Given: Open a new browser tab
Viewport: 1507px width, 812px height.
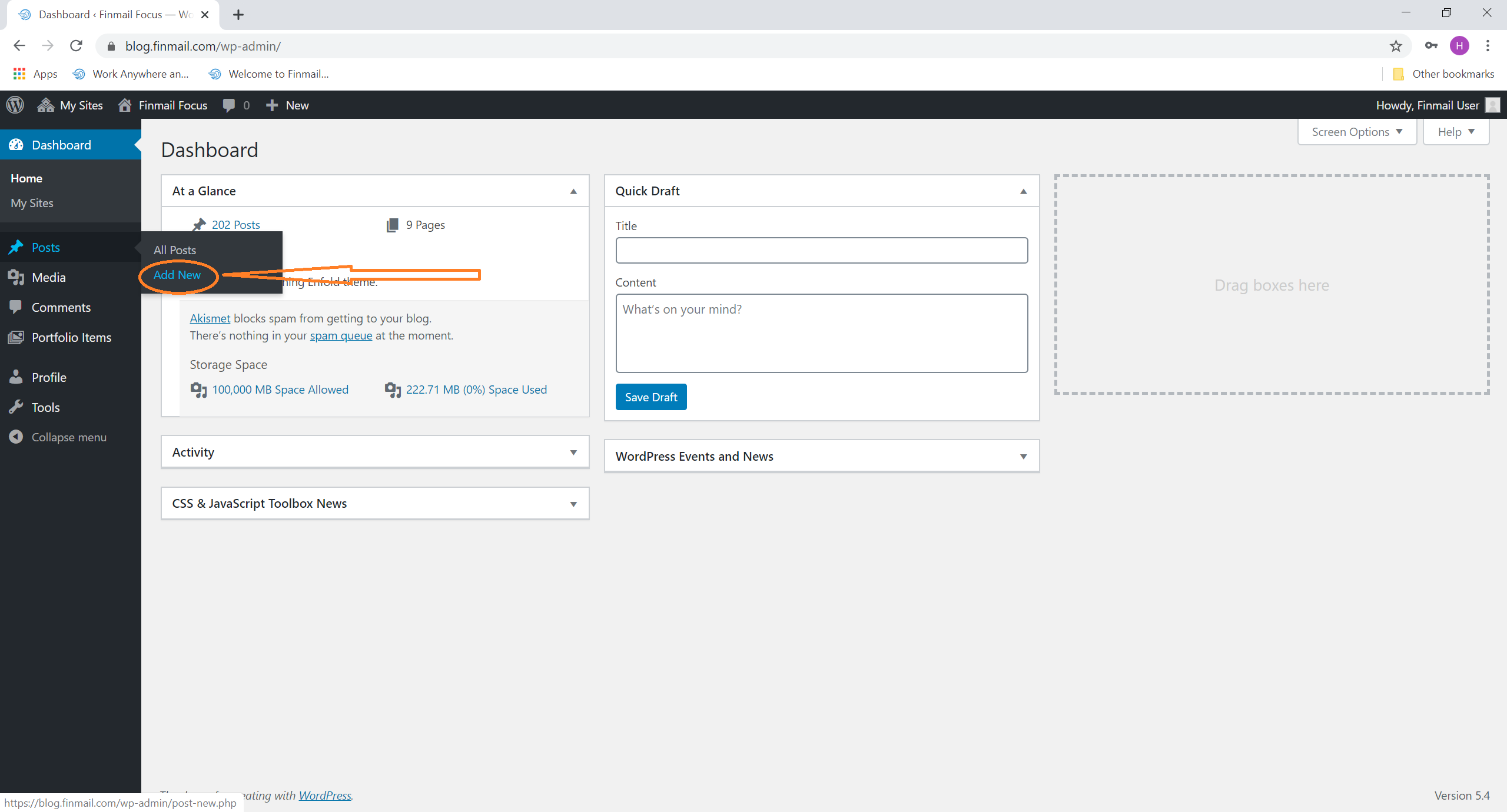Looking at the screenshot, I should [238, 15].
